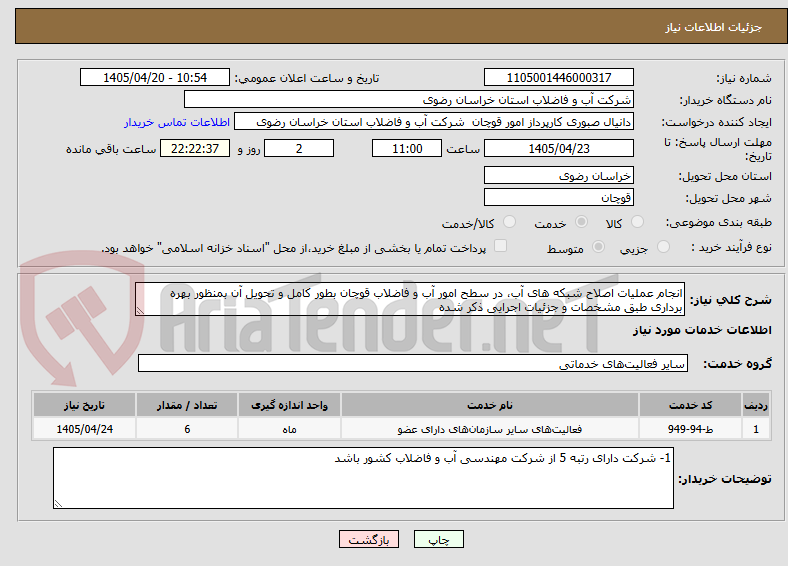Viewport: 788px width, 566px height.
Task: Click the deadline date 1405/04/23 field
Action: pos(558,148)
